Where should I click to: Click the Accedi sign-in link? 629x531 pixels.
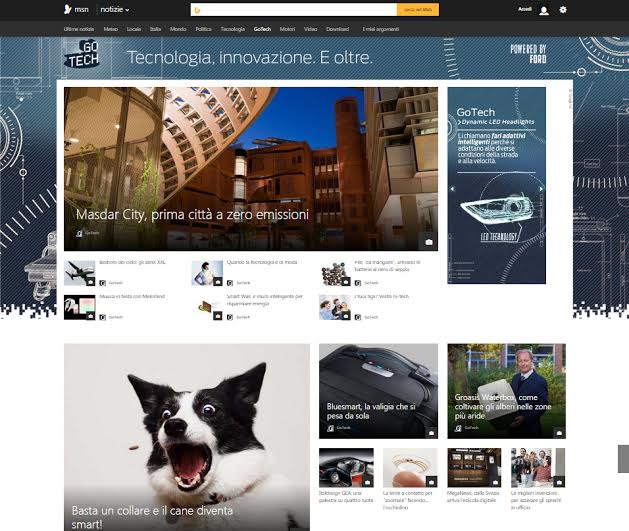tap(525, 9)
